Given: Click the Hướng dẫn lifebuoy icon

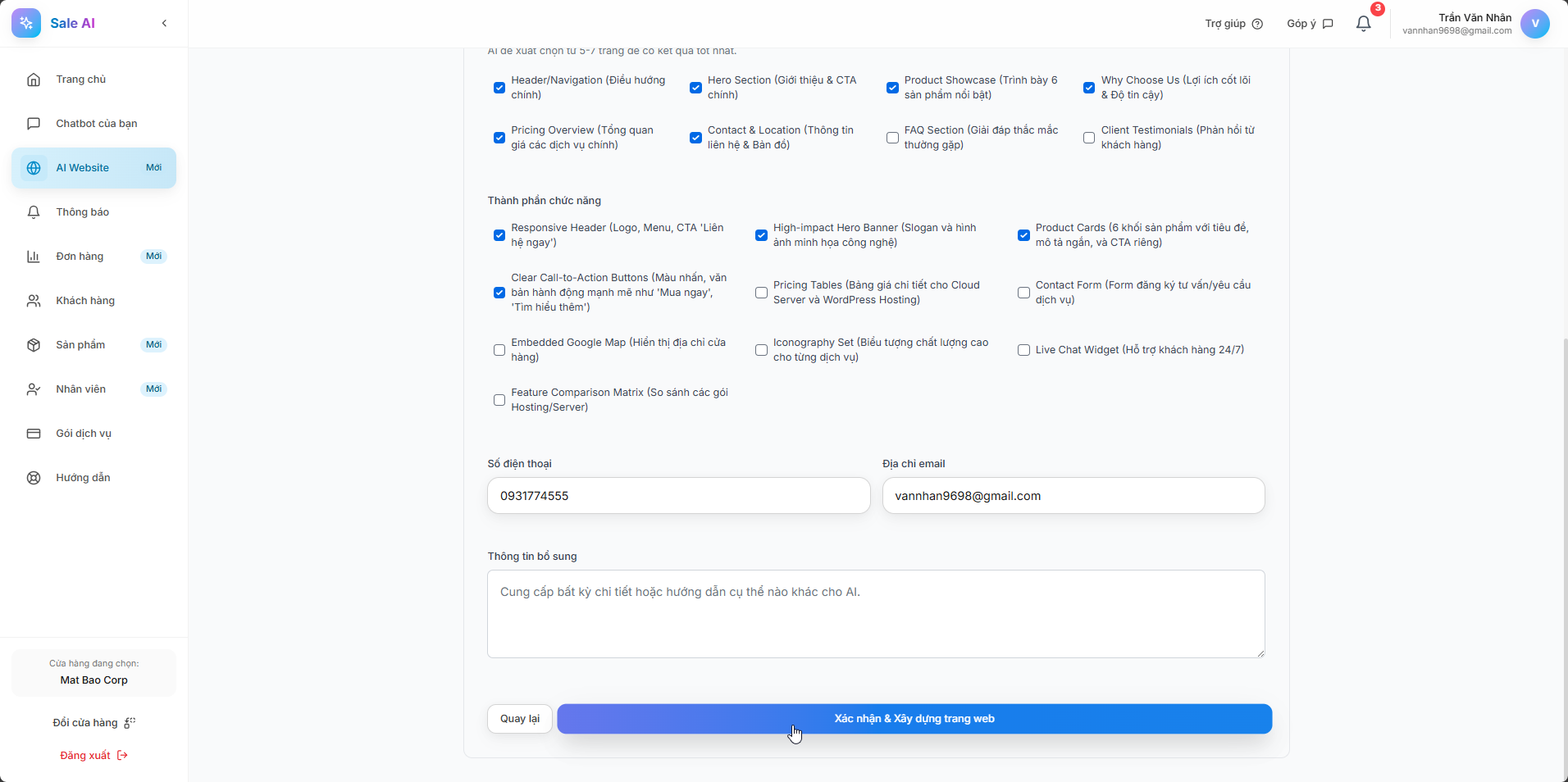Looking at the screenshot, I should click(x=34, y=478).
